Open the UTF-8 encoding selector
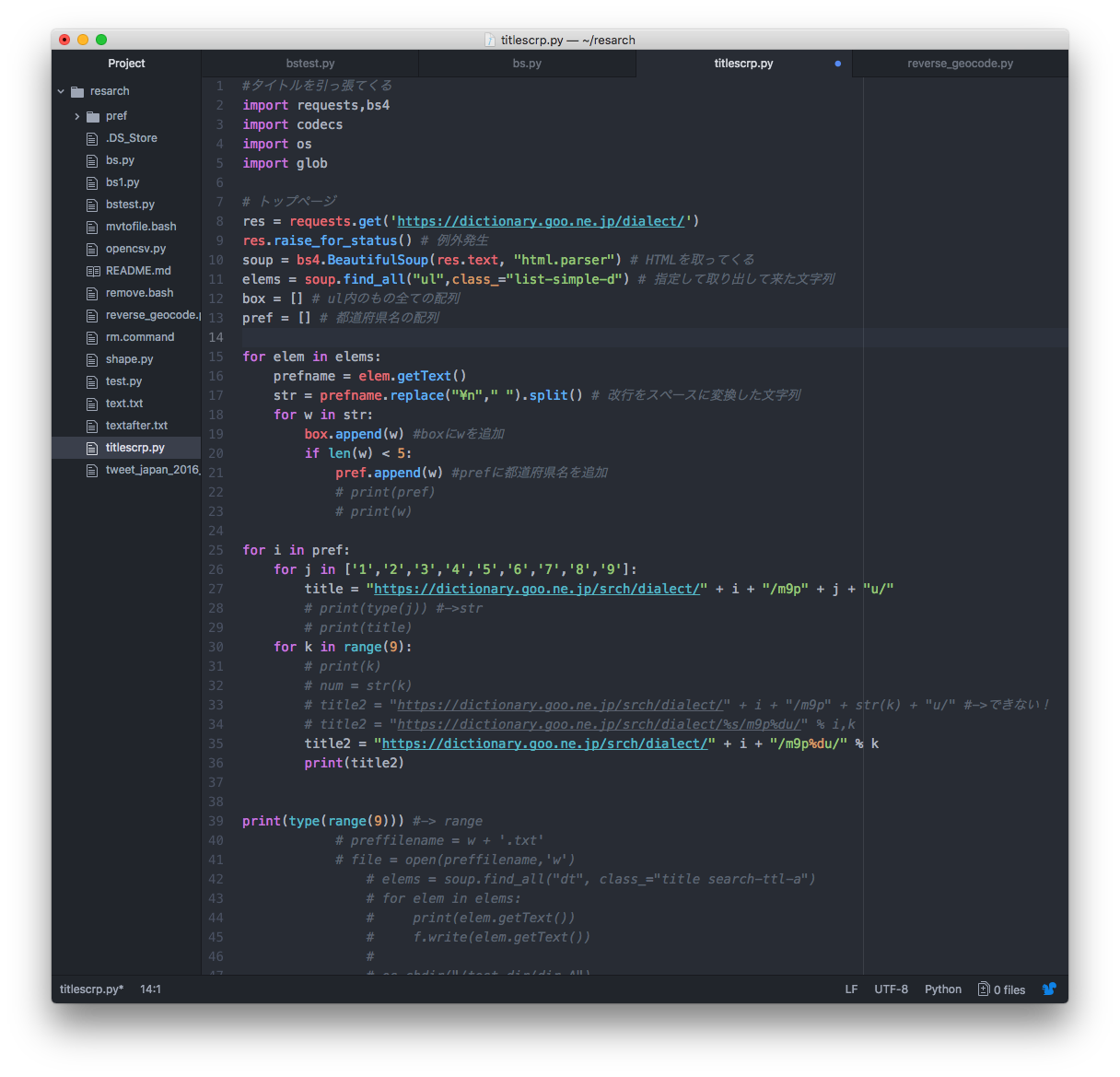1120x1077 pixels. (x=891, y=989)
